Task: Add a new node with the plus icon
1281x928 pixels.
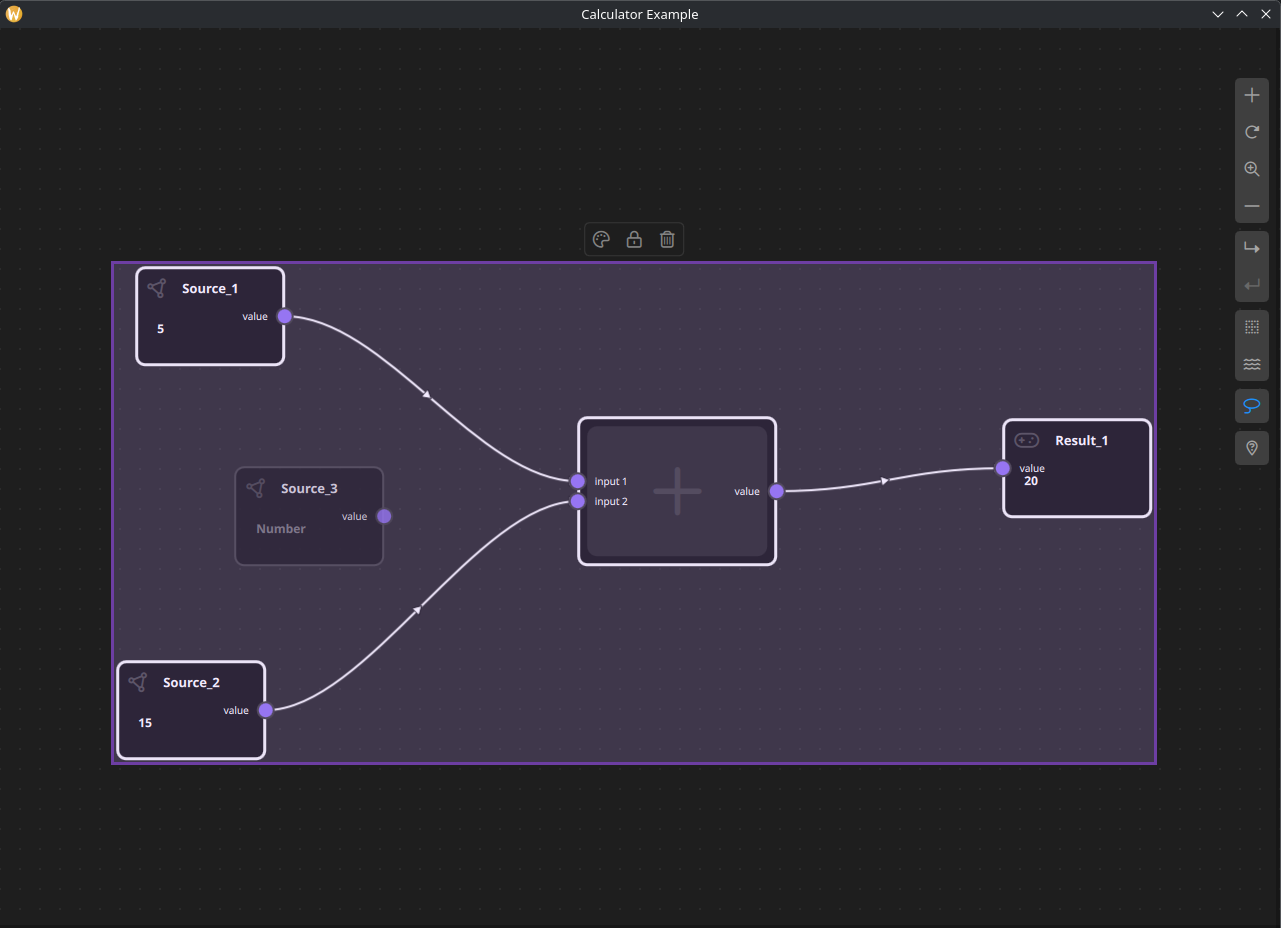Action: tap(1251, 94)
